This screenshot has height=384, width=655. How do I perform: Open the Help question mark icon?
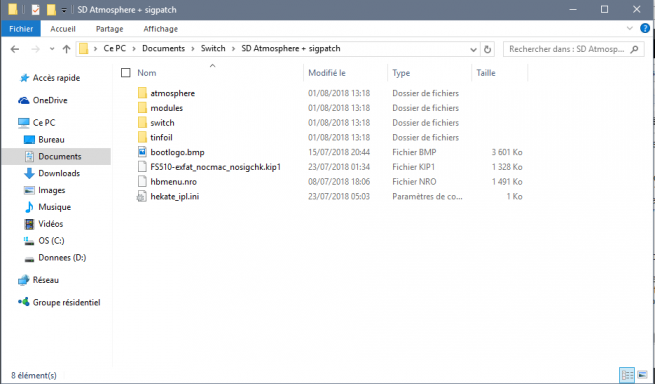coord(645,28)
